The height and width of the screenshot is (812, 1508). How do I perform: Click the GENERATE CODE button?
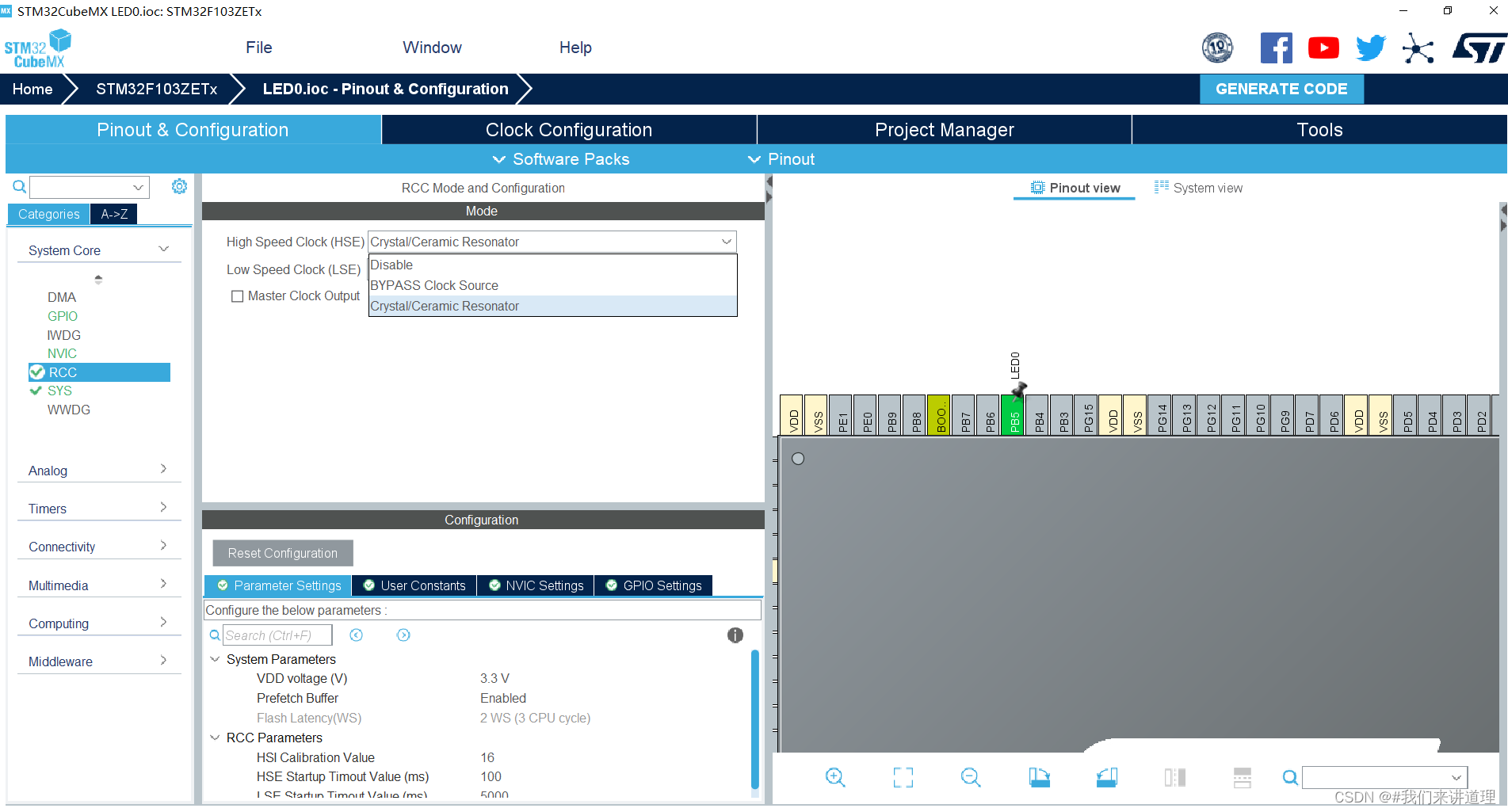pyautogui.click(x=1281, y=89)
